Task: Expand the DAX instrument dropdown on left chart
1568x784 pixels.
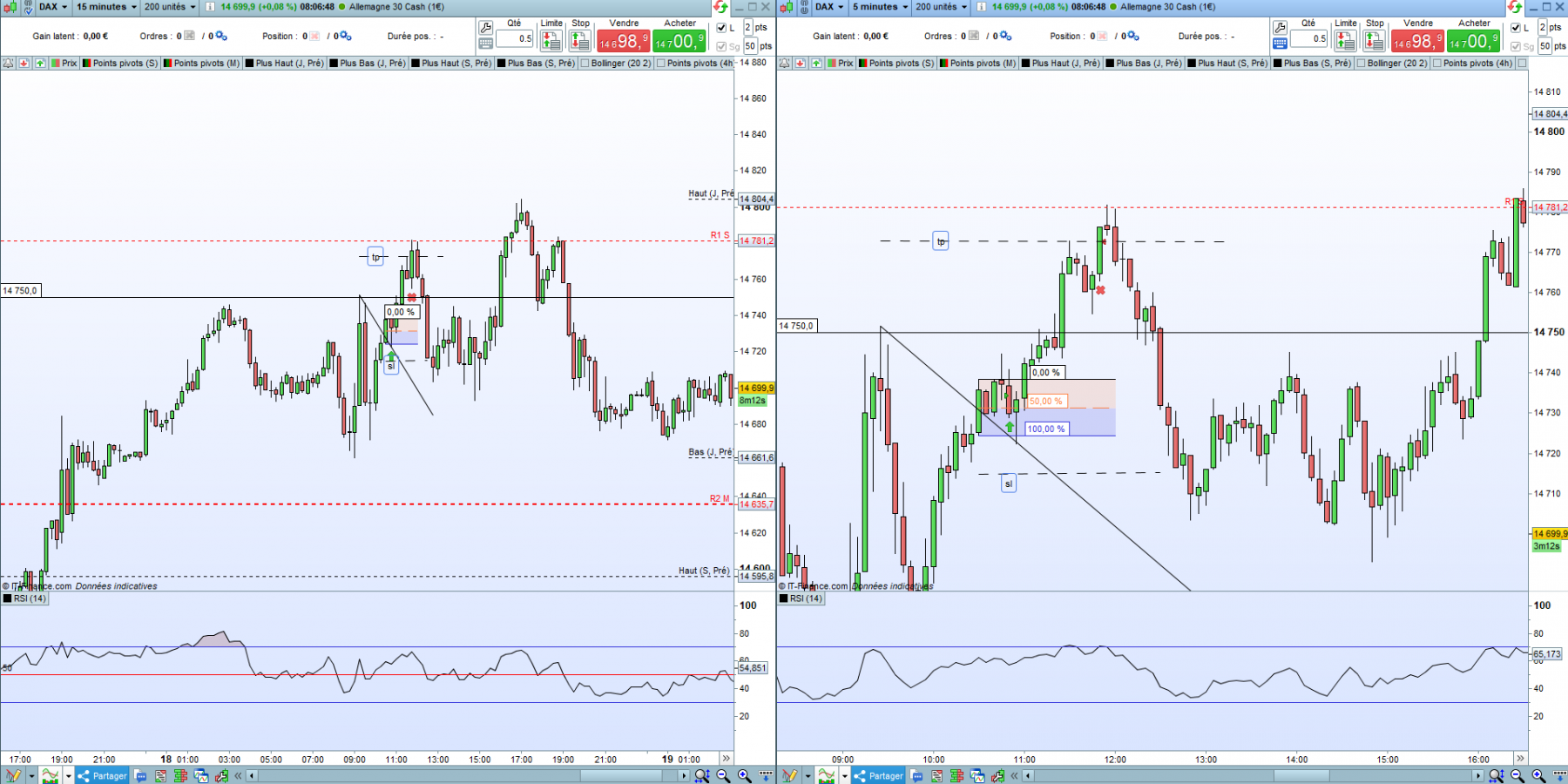Action: (53, 7)
